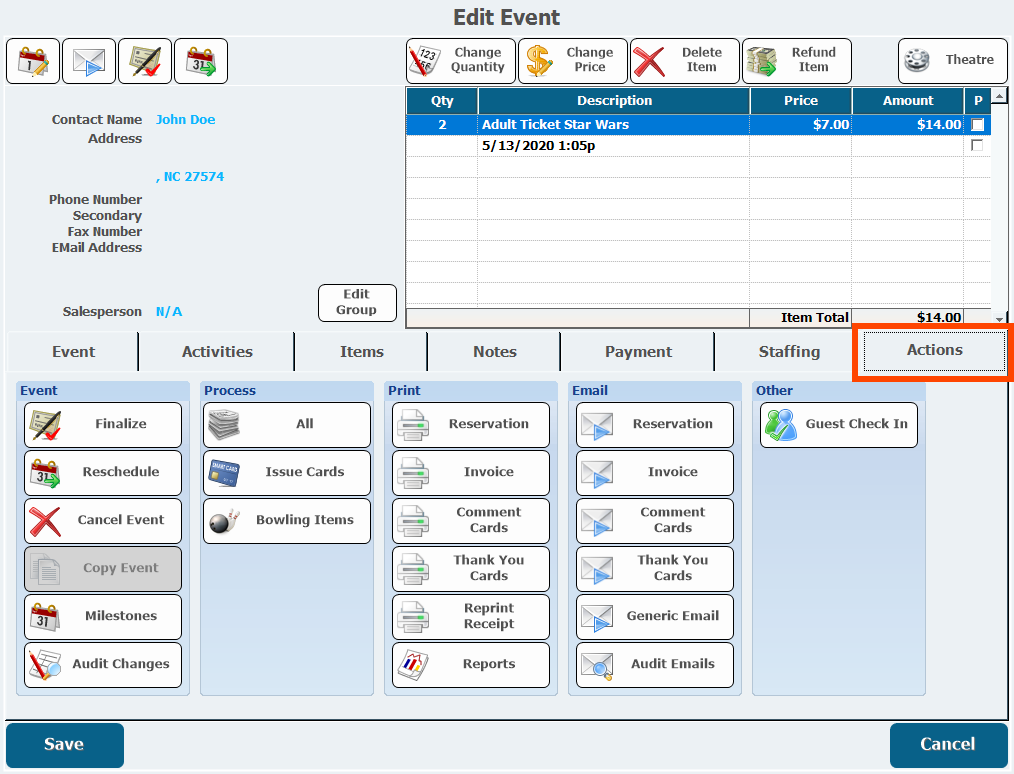Click the check-and-pen finalize toolbar icon

pos(145,61)
